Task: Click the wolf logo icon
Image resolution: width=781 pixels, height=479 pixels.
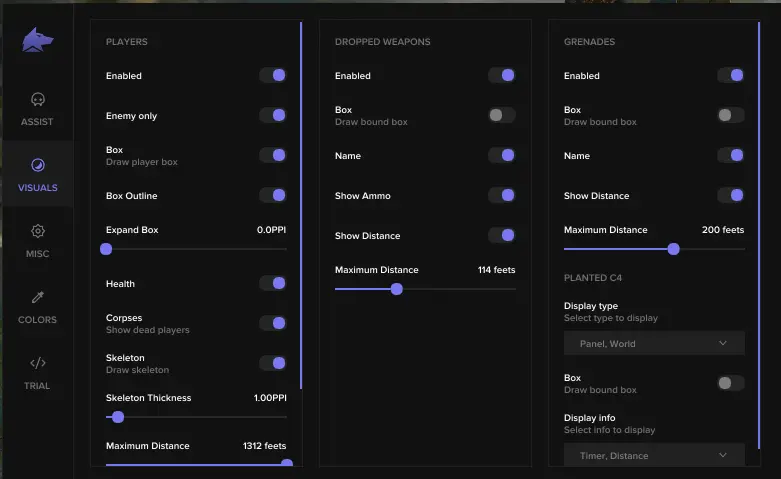Action: (37, 40)
